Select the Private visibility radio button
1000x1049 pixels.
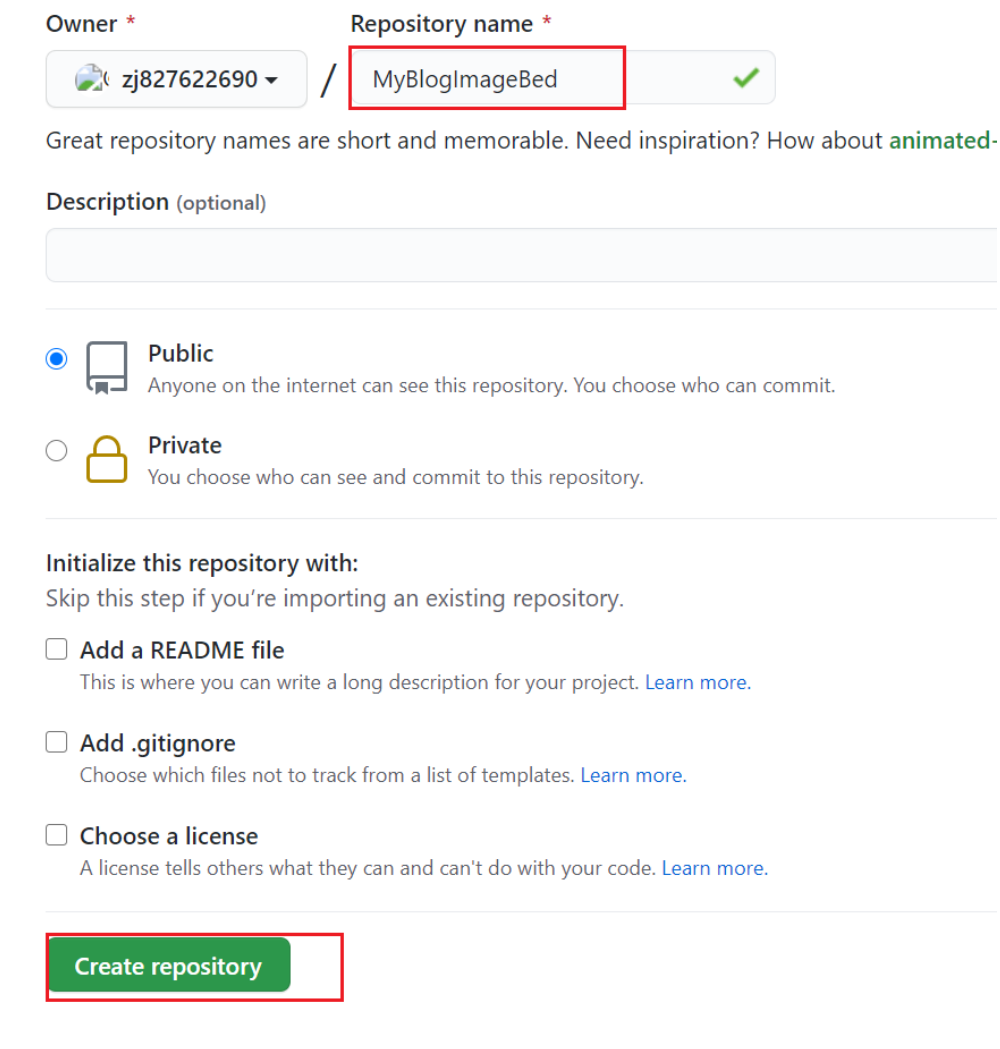pyautogui.click(x=56, y=450)
